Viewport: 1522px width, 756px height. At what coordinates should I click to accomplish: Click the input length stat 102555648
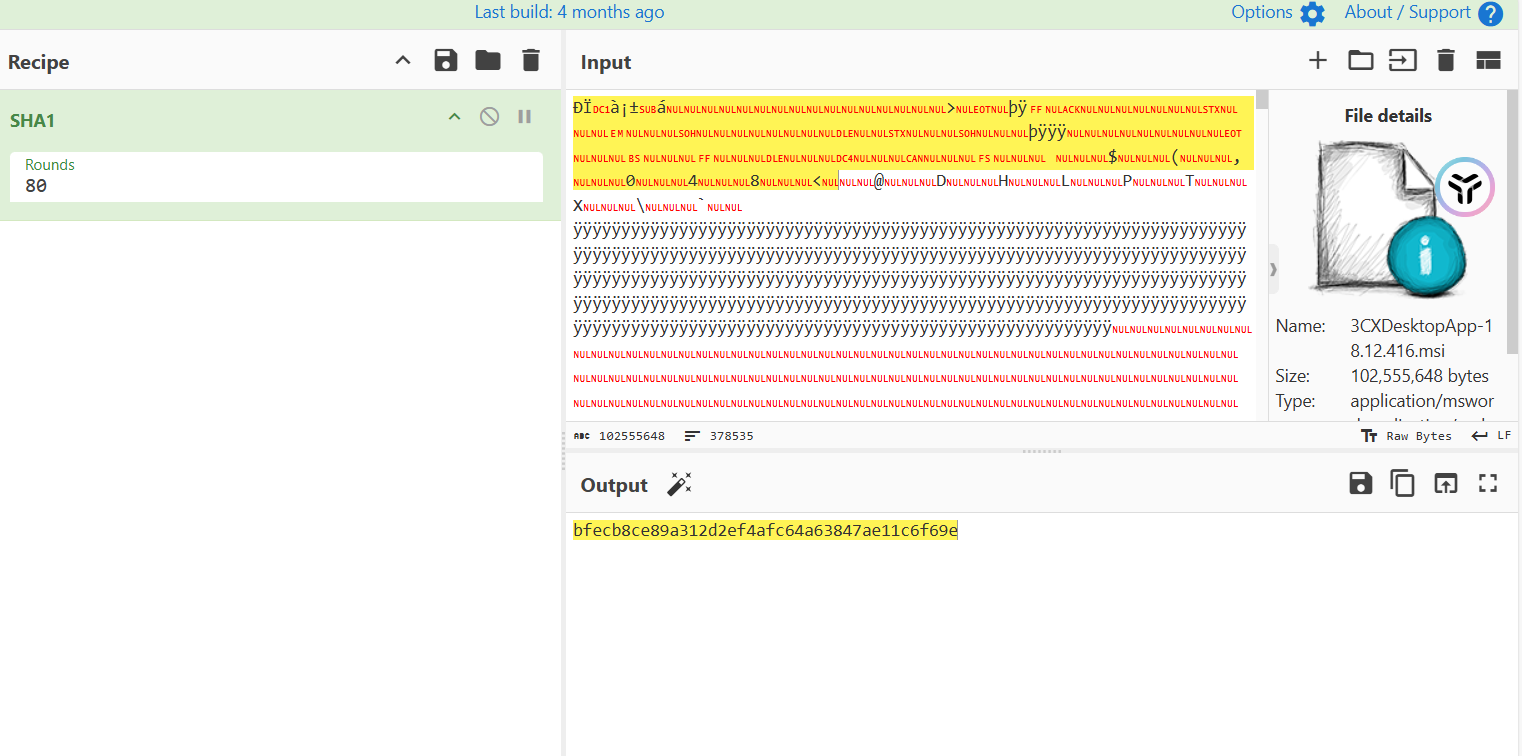tap(620, 436)
